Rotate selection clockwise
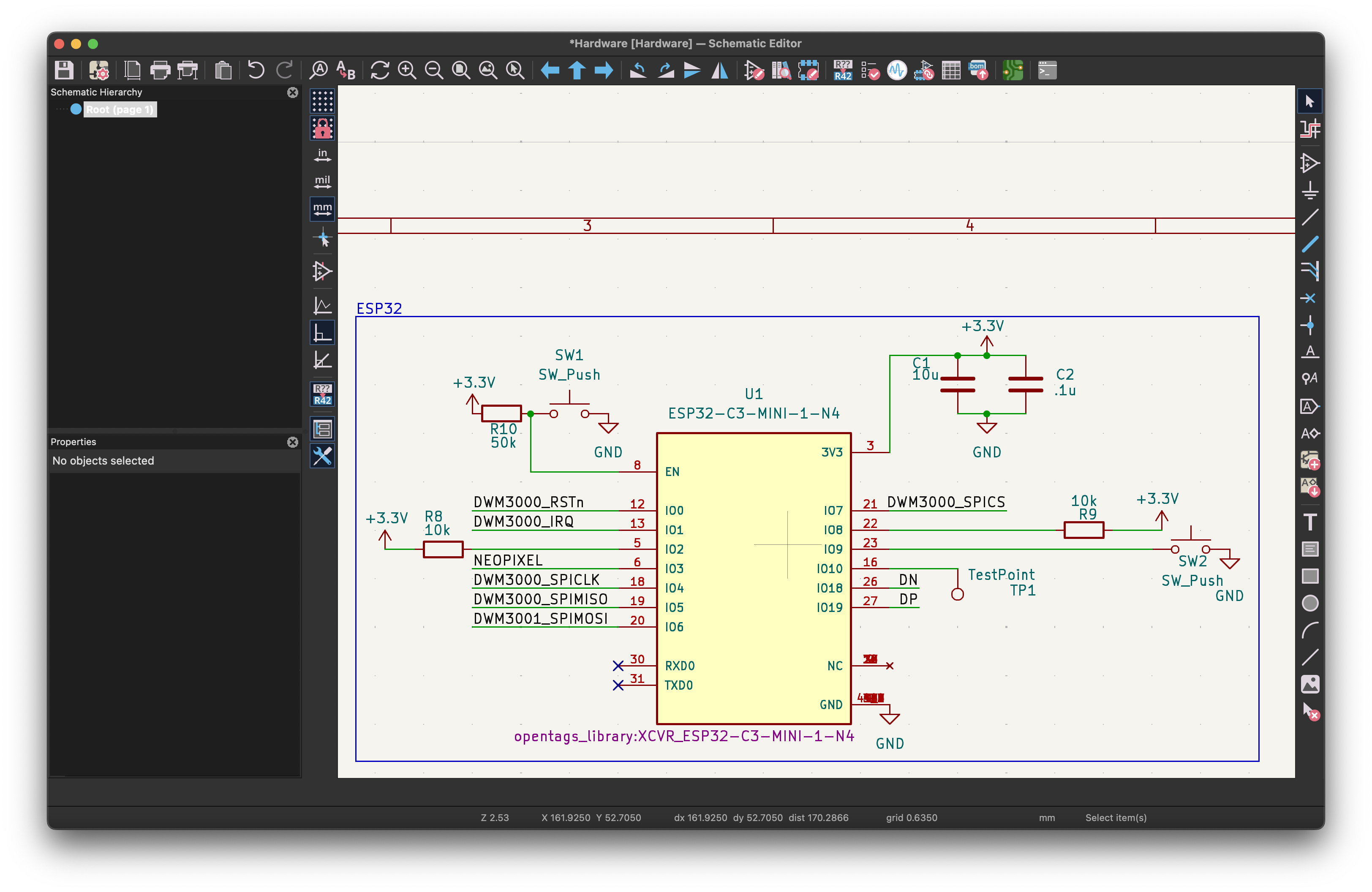Screen dimensions: 1372x892 (666, 70)
